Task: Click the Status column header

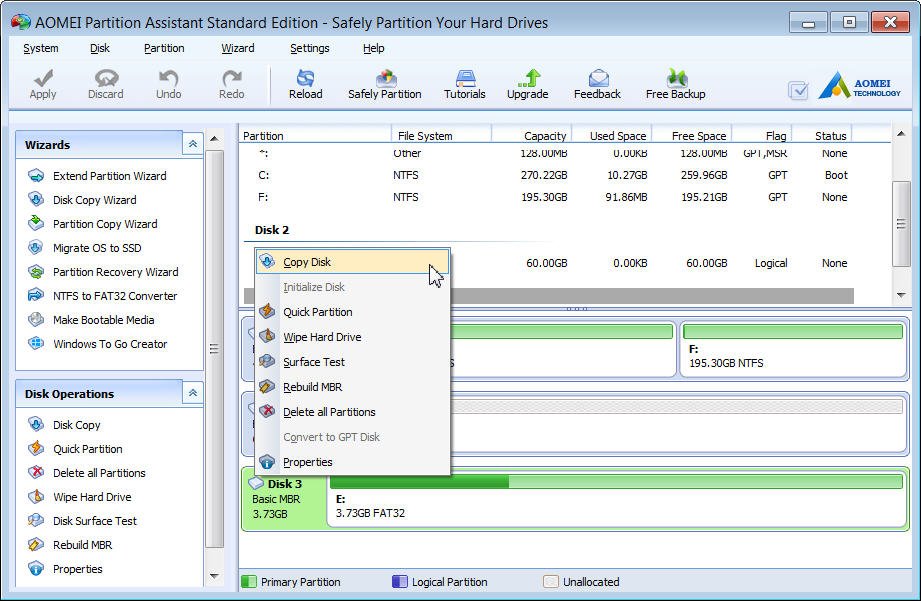Action: click(x=822, y=136)
